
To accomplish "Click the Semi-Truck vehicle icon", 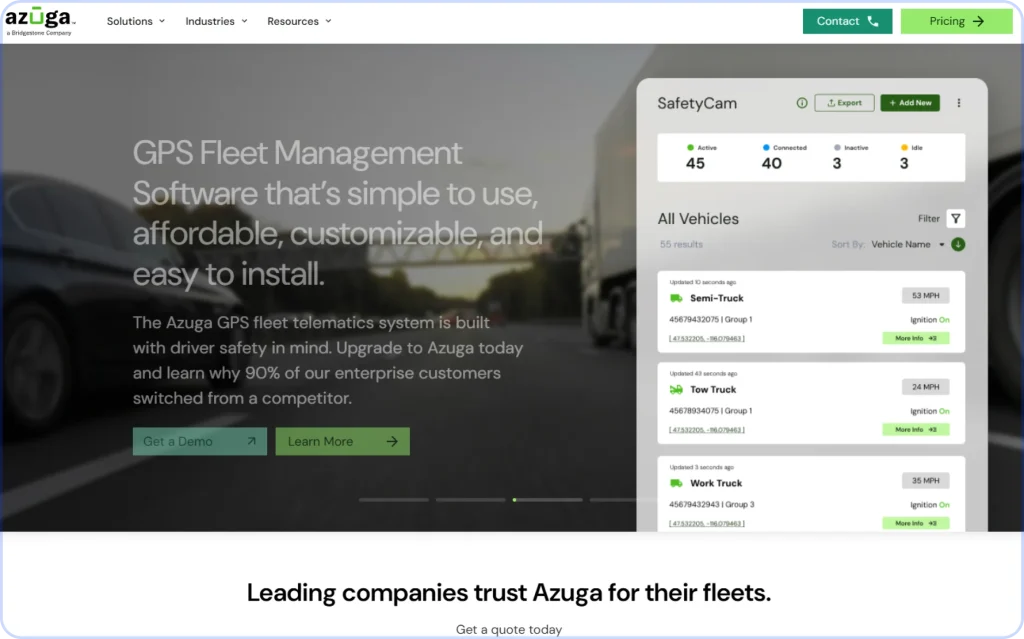I will click(676, 298).
